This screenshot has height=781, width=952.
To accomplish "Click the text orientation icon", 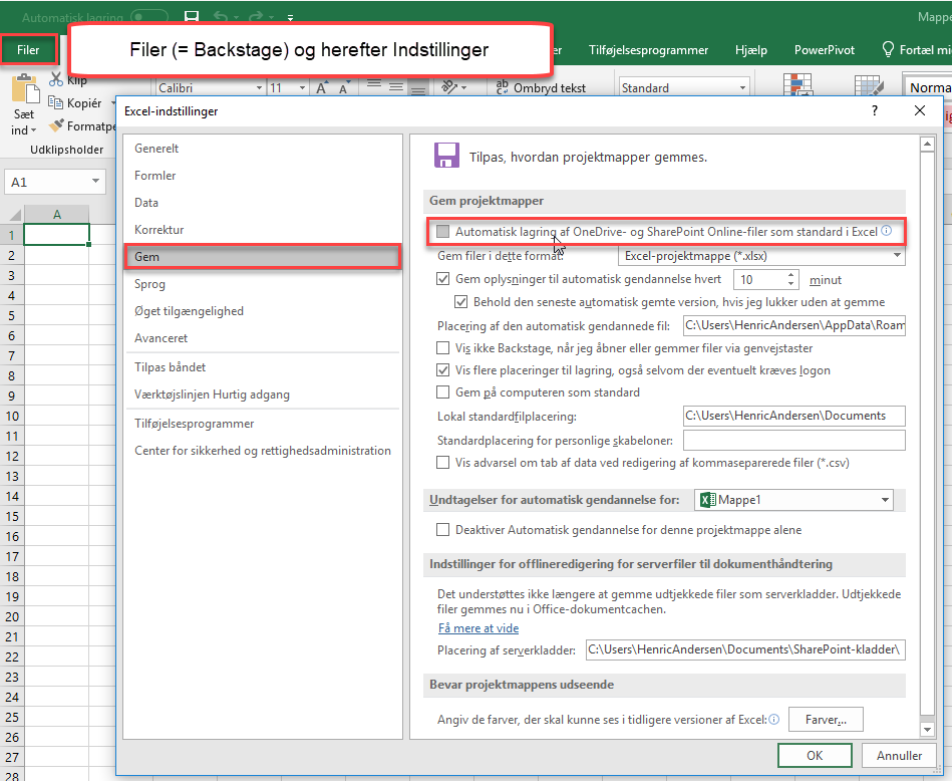I will pyautogui.click(x=449, y=87).
